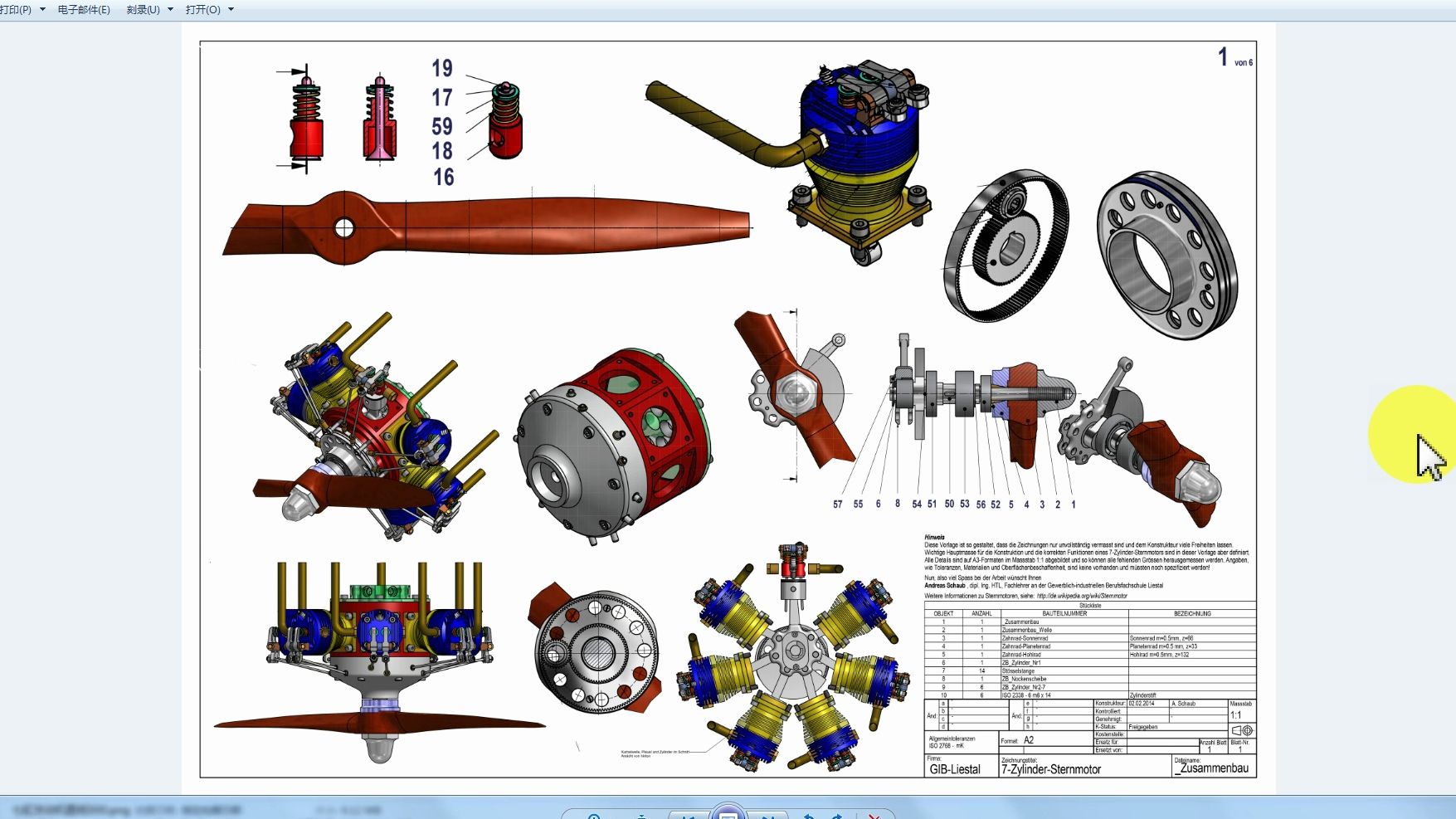
Task: Click the drawing title "7-Zylinder-Sternmotor"
Action: click(1051, 769)
